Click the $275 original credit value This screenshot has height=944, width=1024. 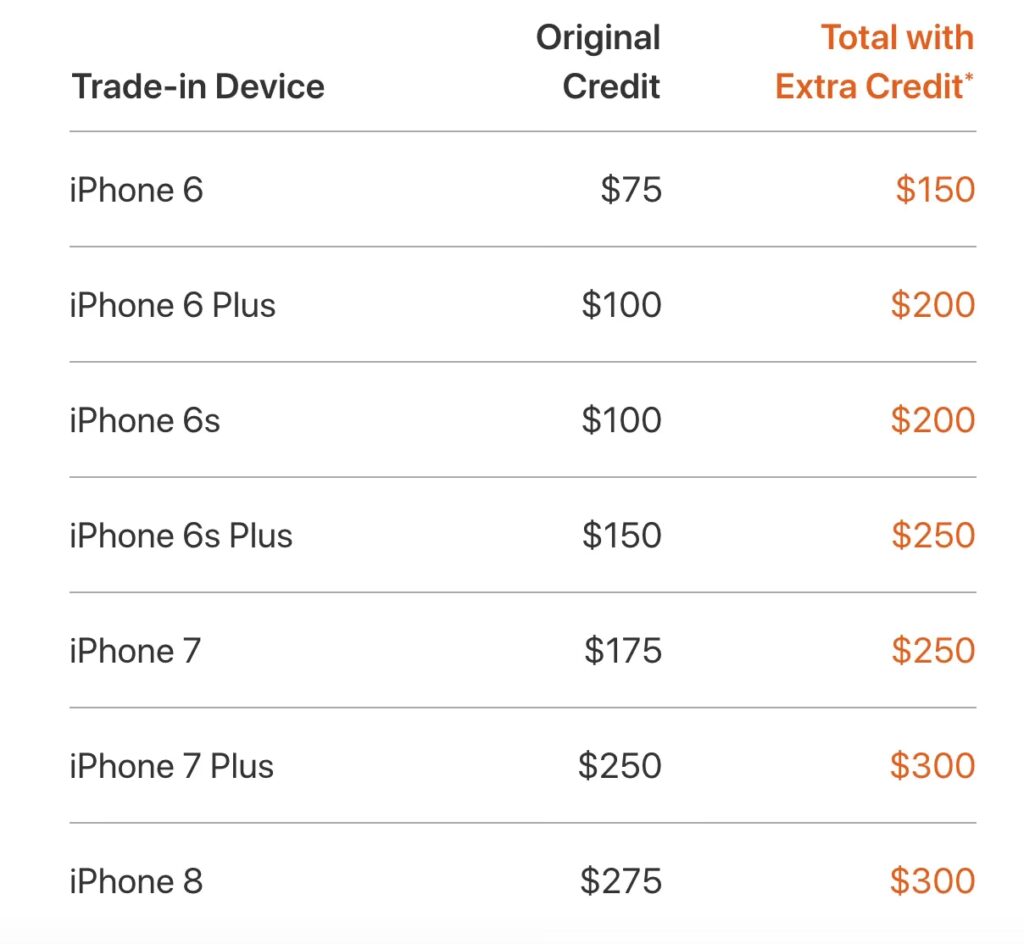click(621, 881)
